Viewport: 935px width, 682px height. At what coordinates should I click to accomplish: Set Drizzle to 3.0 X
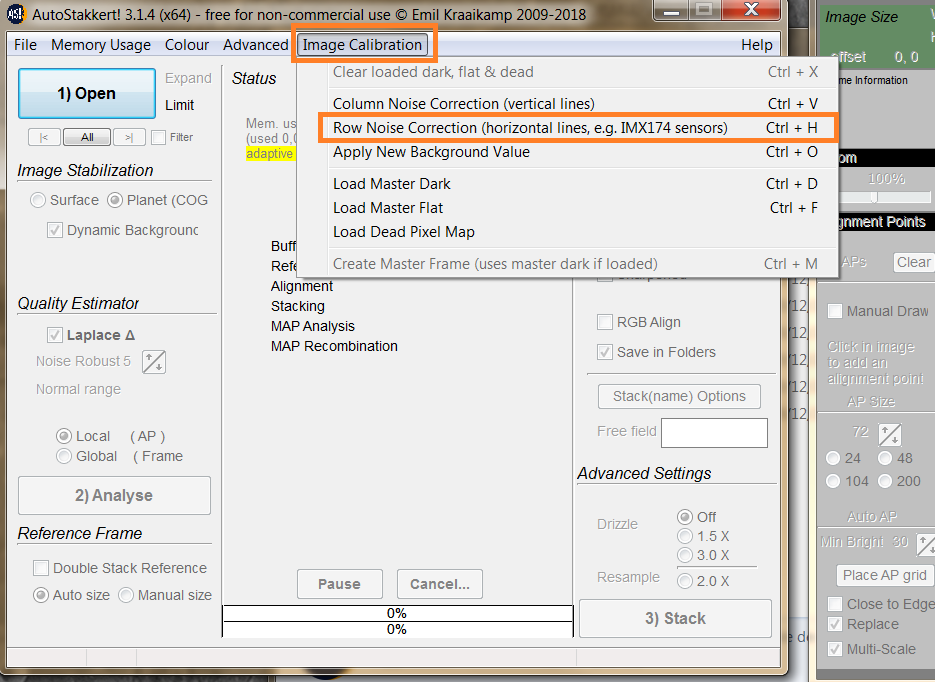[x=685, y=555]
